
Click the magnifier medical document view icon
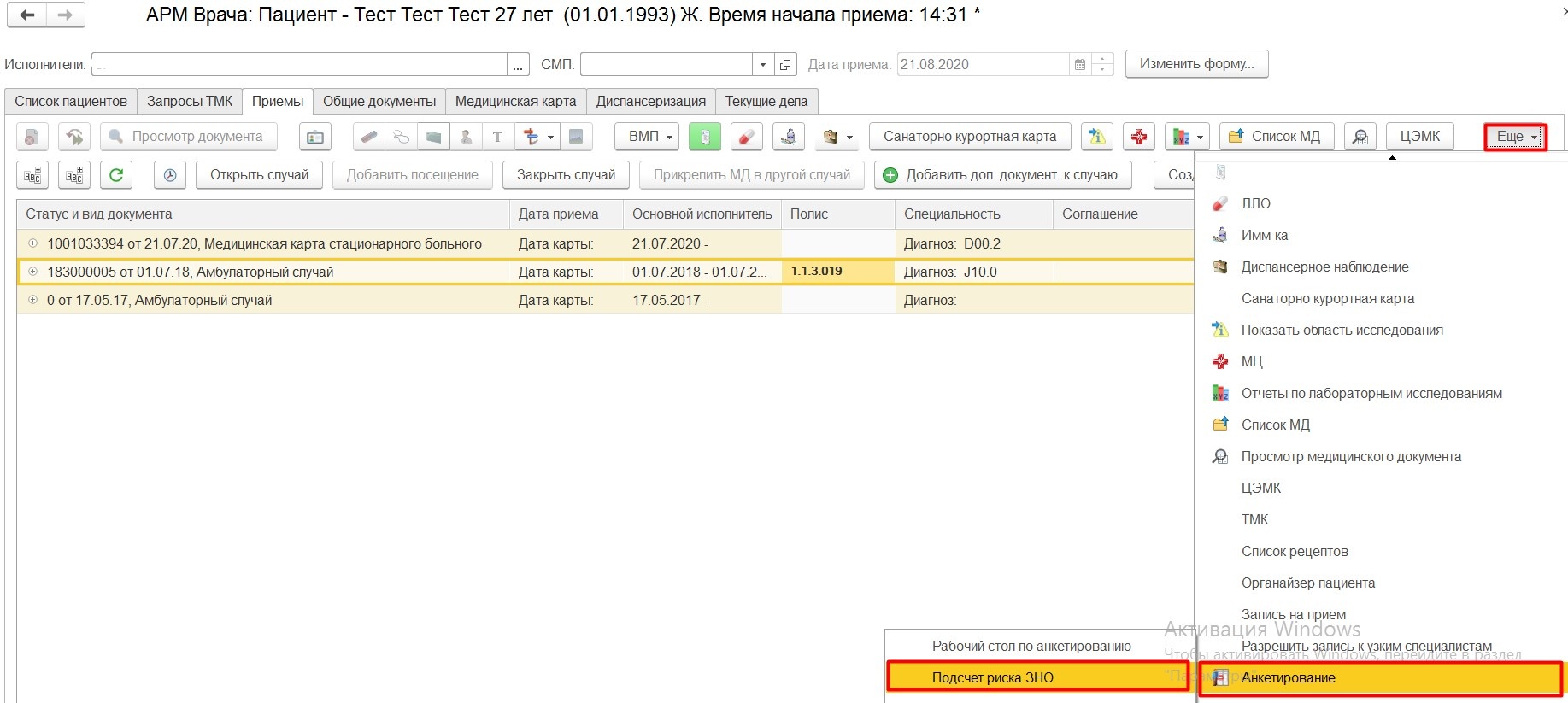pos(1360,137)
